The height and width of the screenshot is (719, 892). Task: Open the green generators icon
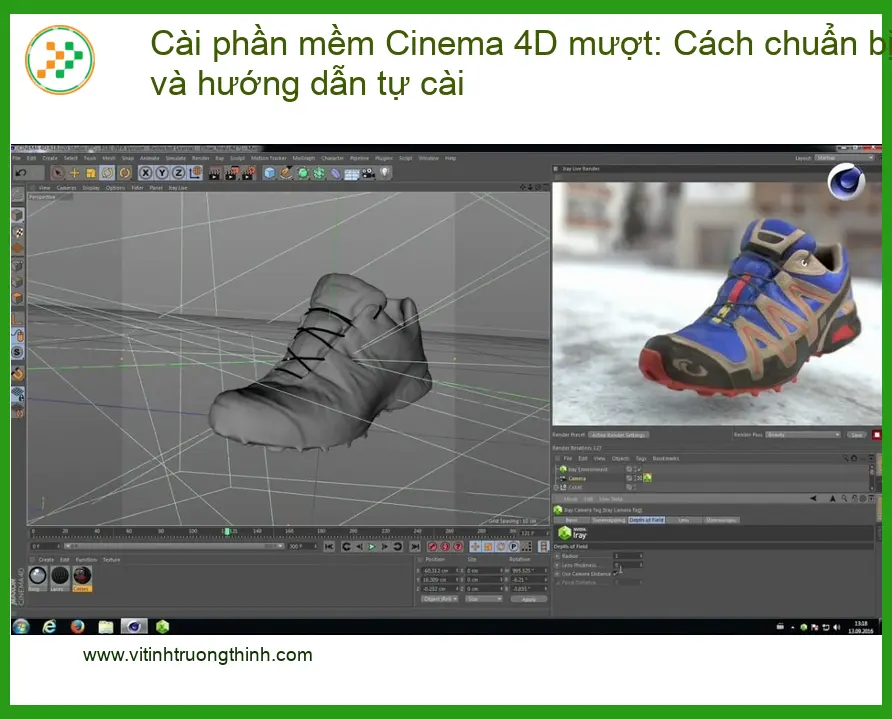[x=303, y=173]
